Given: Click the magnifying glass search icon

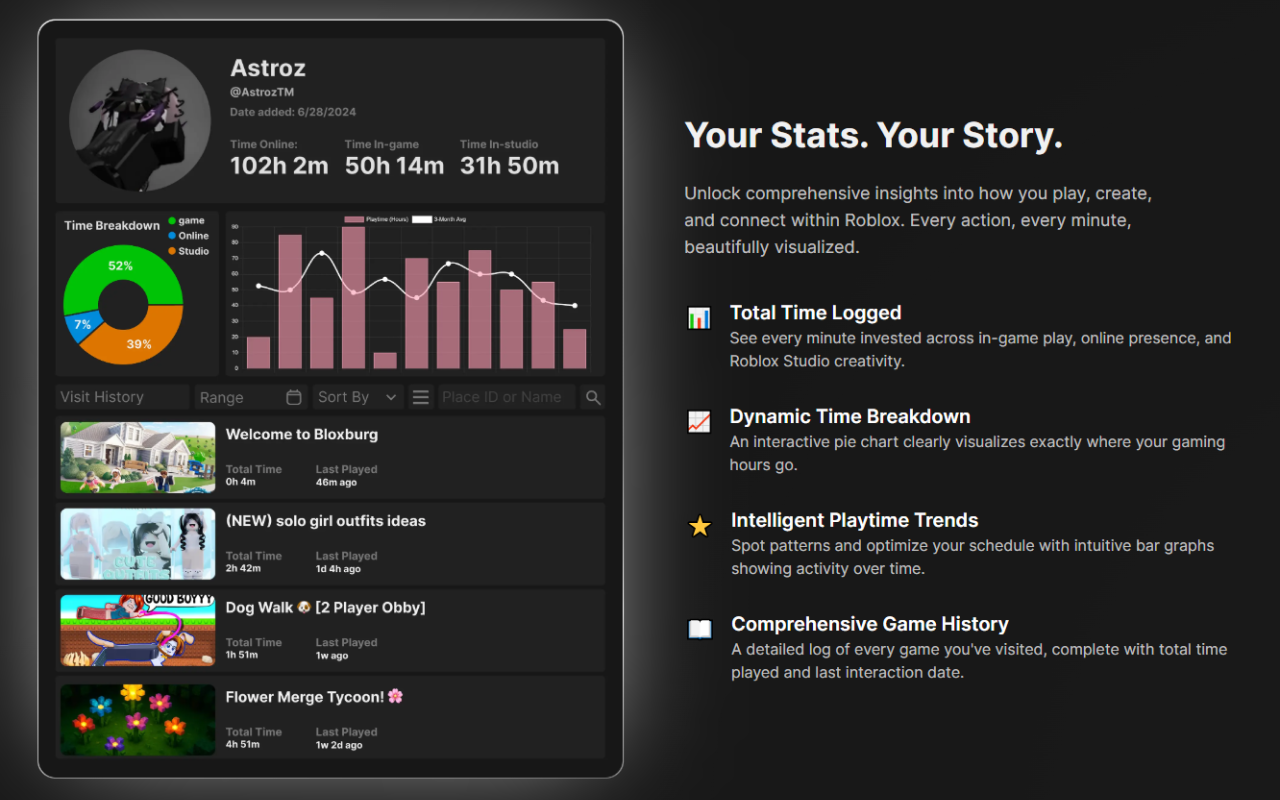Looking at the screenshot, I should tap(593, 397).
